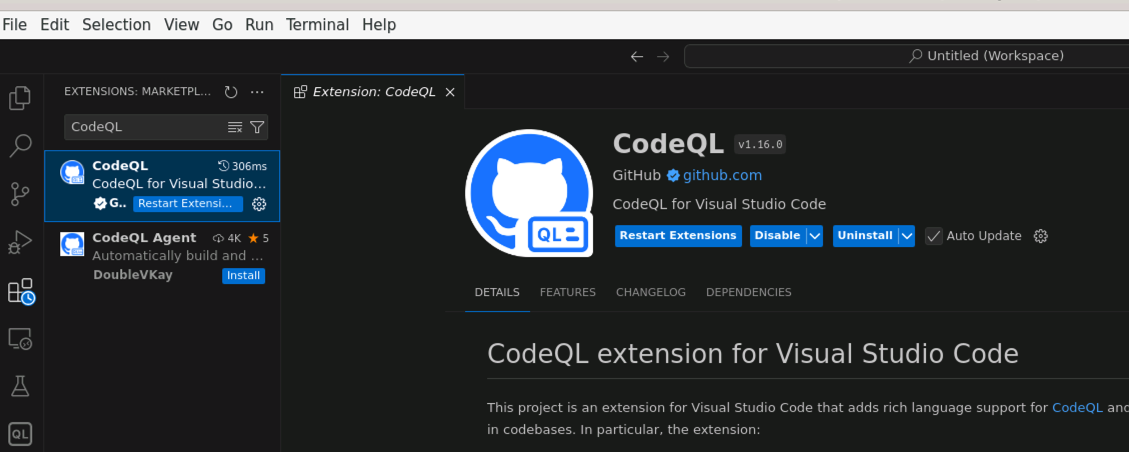Screen dimensions: 1129x452
Task: Open the Explorer view in activity bar
Action: (20, 98)
